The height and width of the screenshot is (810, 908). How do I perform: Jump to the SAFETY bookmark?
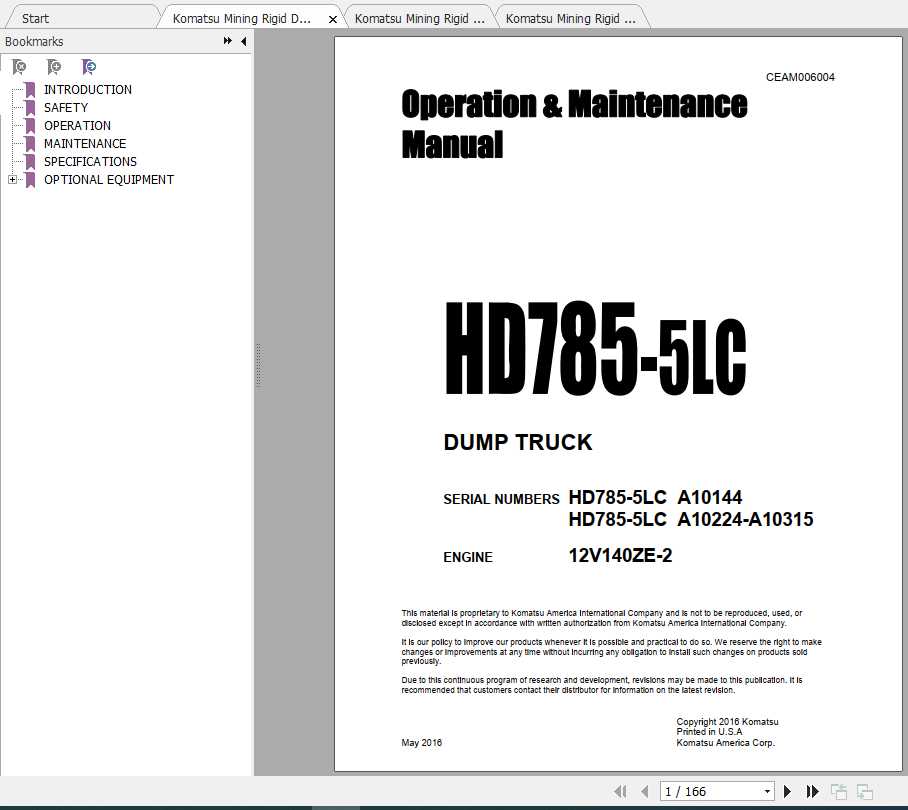click(x=66, y=108)
